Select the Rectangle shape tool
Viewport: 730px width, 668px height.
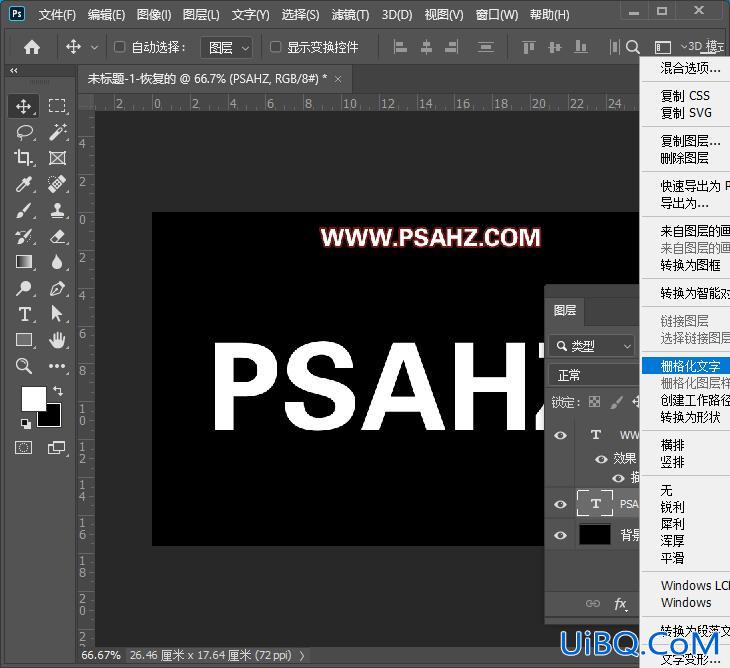coord(23,340)
